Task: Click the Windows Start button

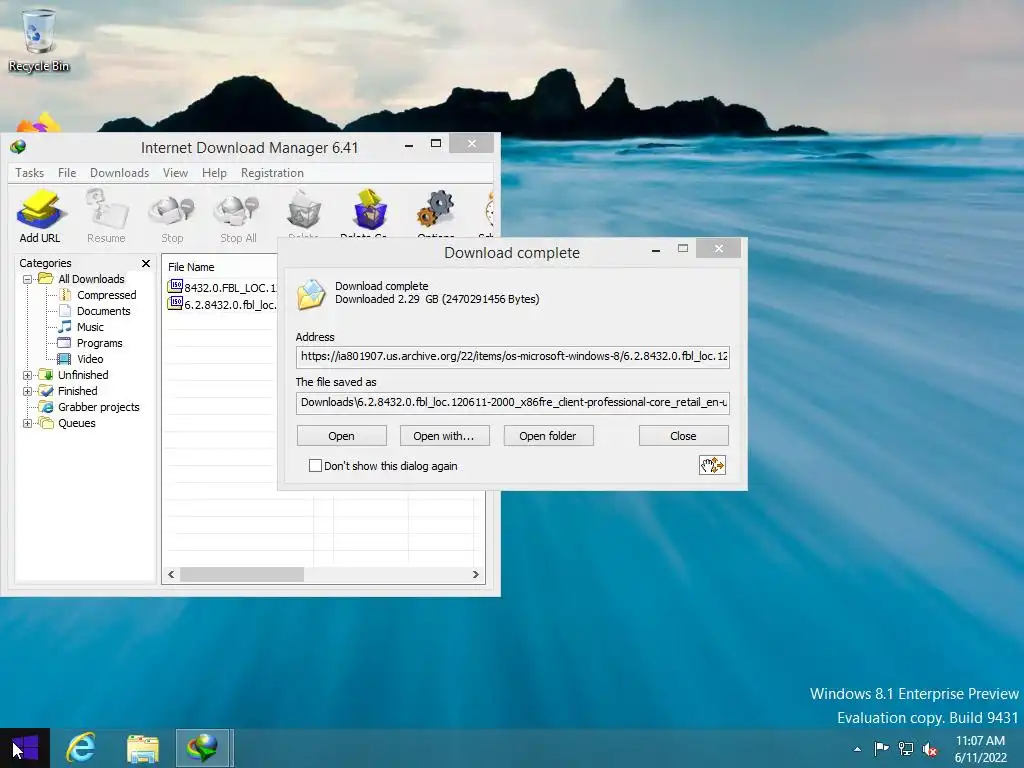Action: (25, 748)
